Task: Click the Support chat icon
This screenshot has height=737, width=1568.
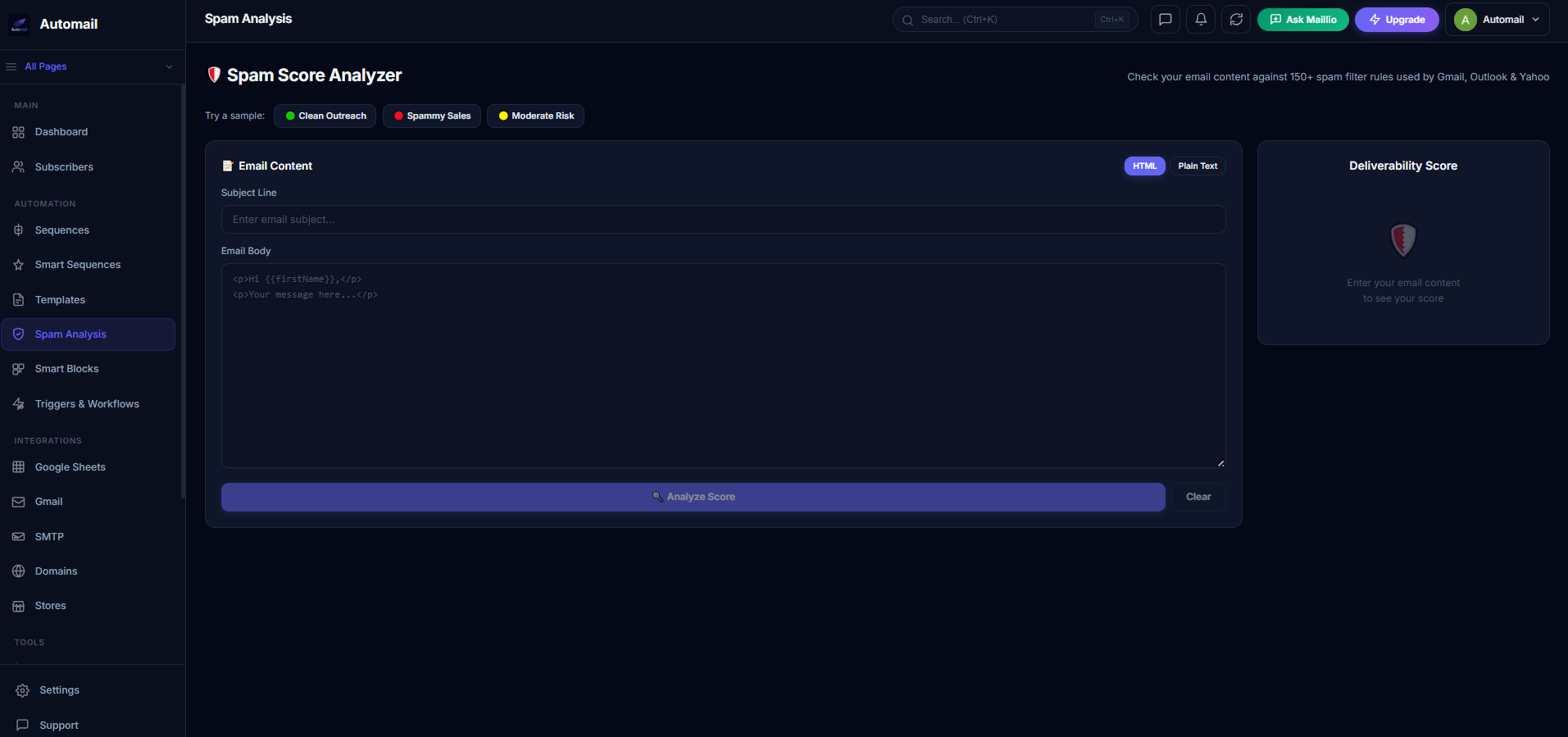Action: [x=23, y=726]
